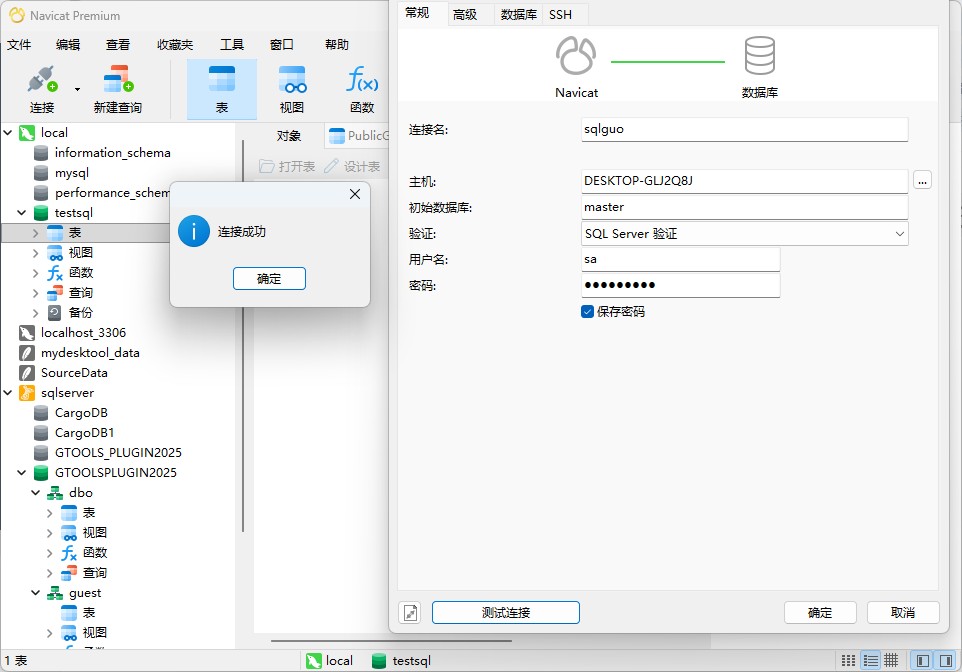Click the 备份 backup icon under testsql
Image resolution: width=962 pixels, height=672 pixels.
coord(55,312)
